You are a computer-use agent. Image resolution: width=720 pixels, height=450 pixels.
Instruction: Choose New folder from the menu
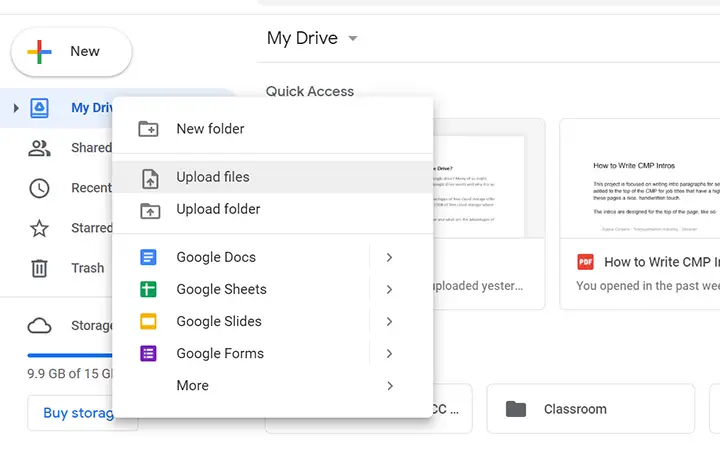coord(273,129)
